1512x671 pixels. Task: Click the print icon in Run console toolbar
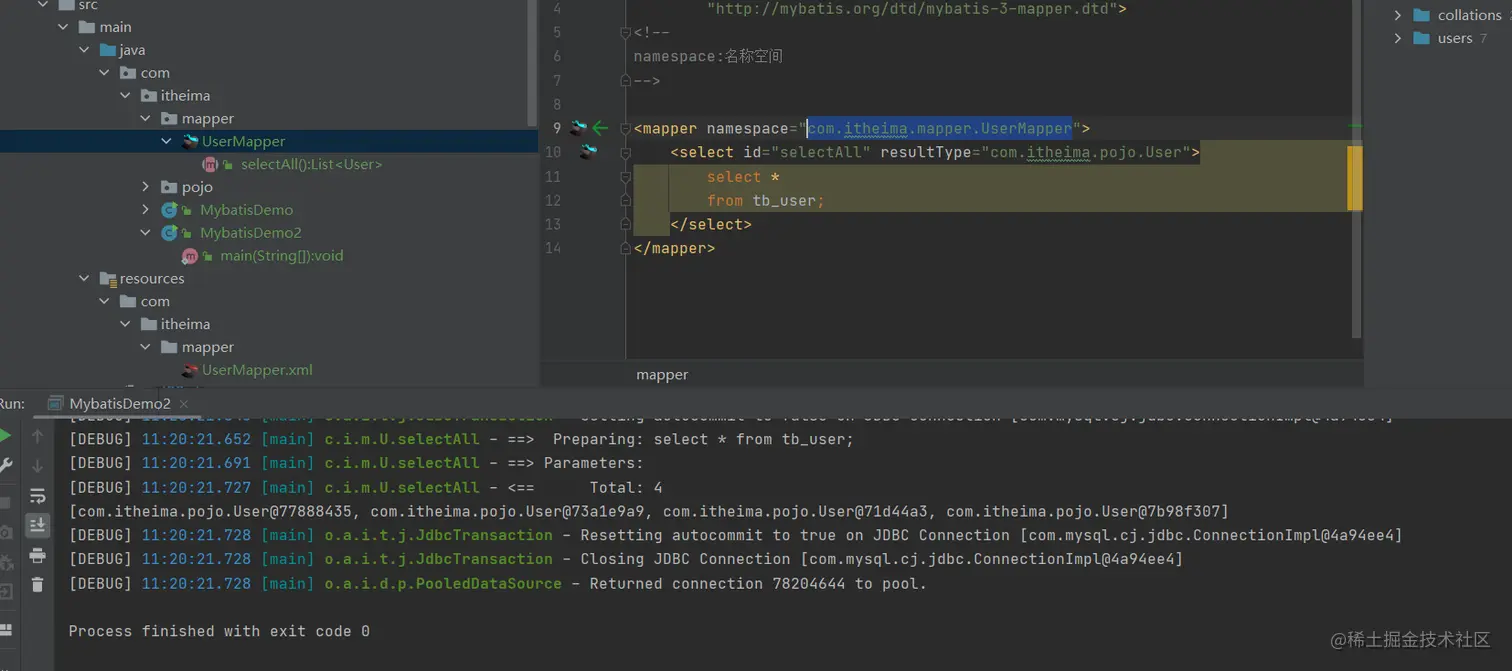(37, 555)
